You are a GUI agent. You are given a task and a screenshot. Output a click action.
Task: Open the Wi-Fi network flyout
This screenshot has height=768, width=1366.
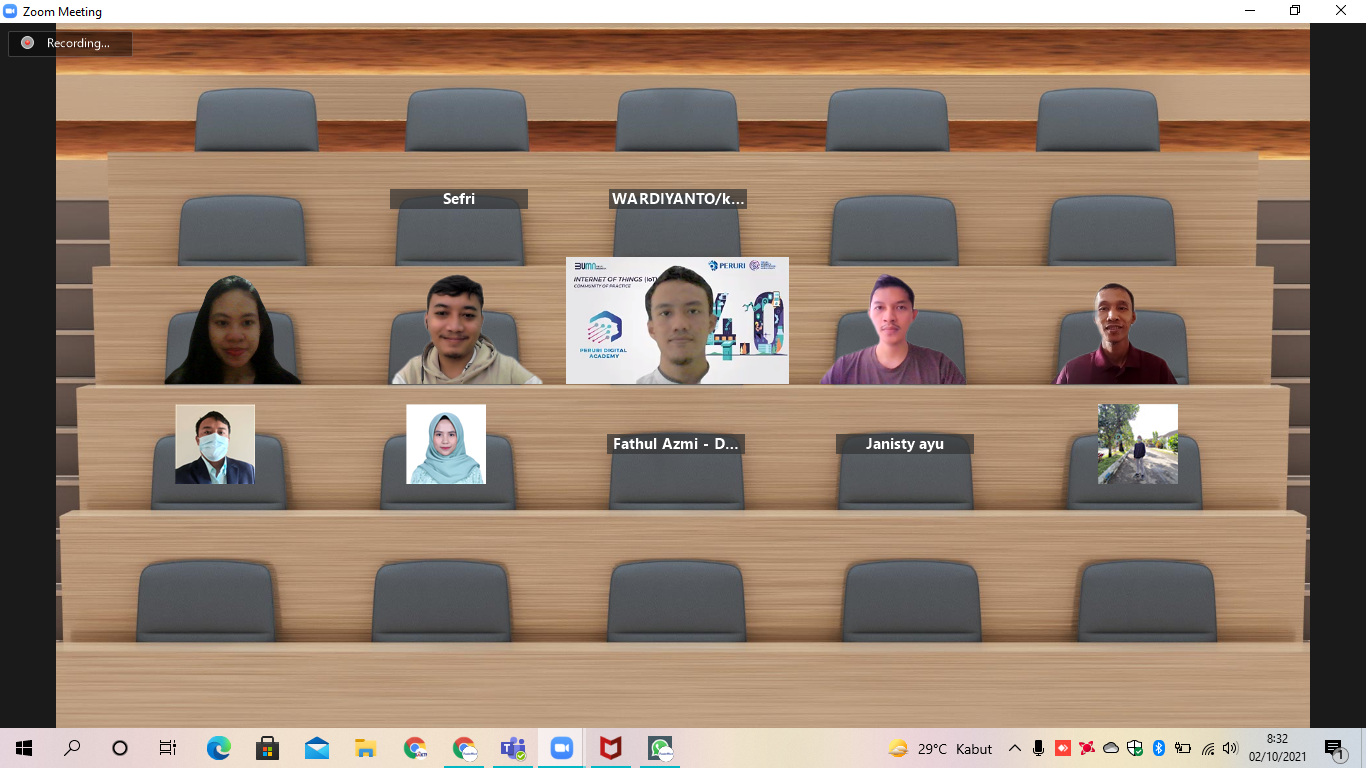(1207, 748)
